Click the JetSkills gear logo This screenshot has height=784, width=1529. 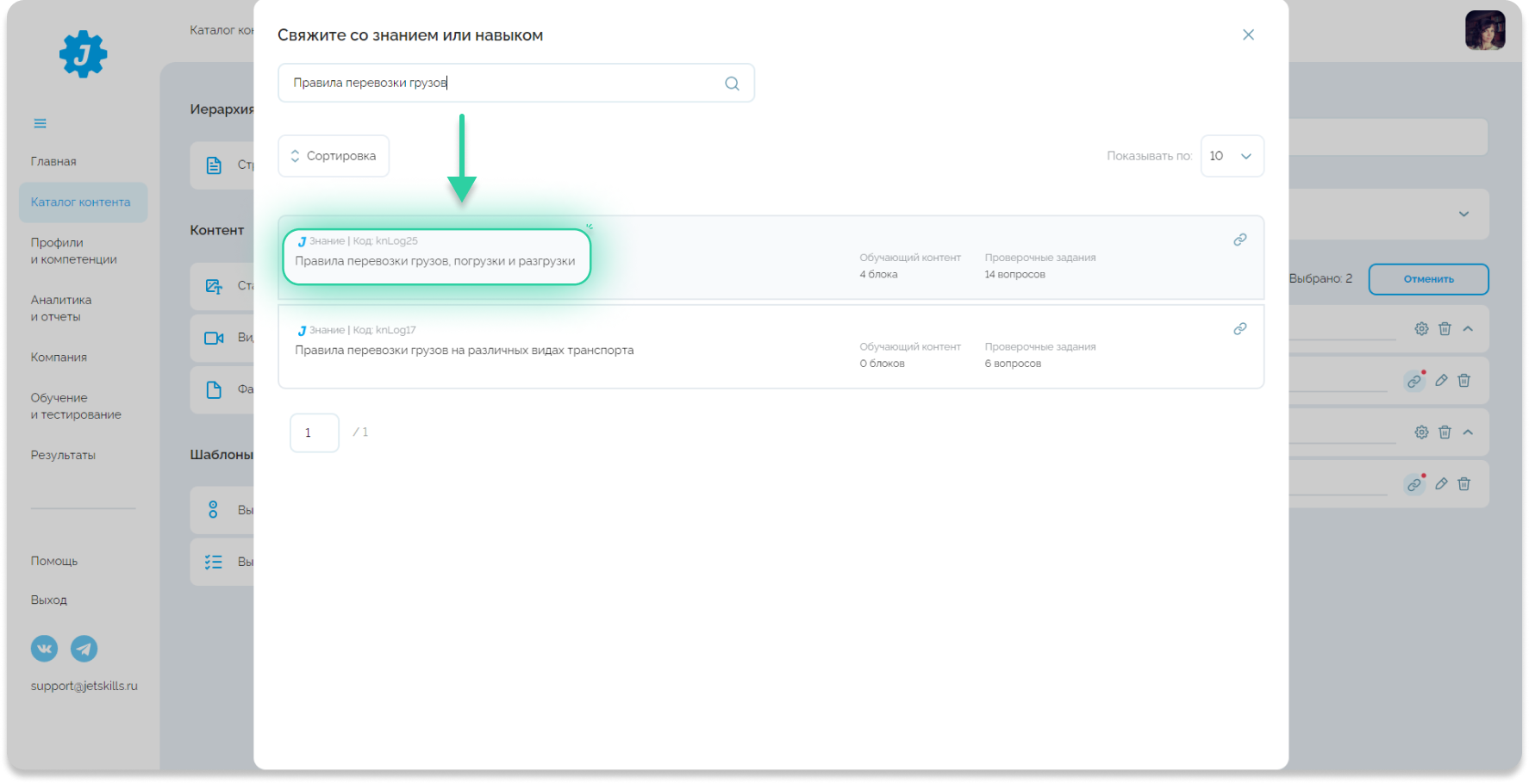click(x=83, y=54)
